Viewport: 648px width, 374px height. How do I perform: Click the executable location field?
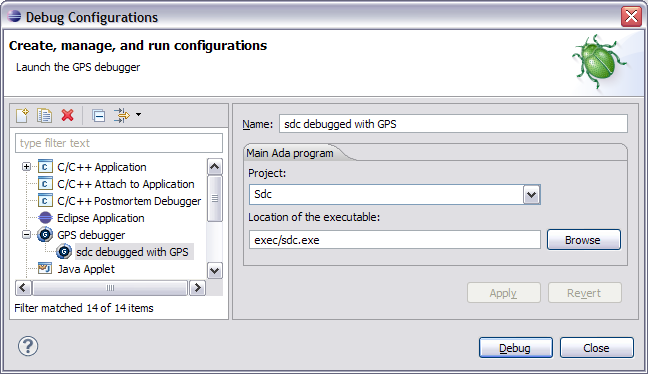[395, 240]
